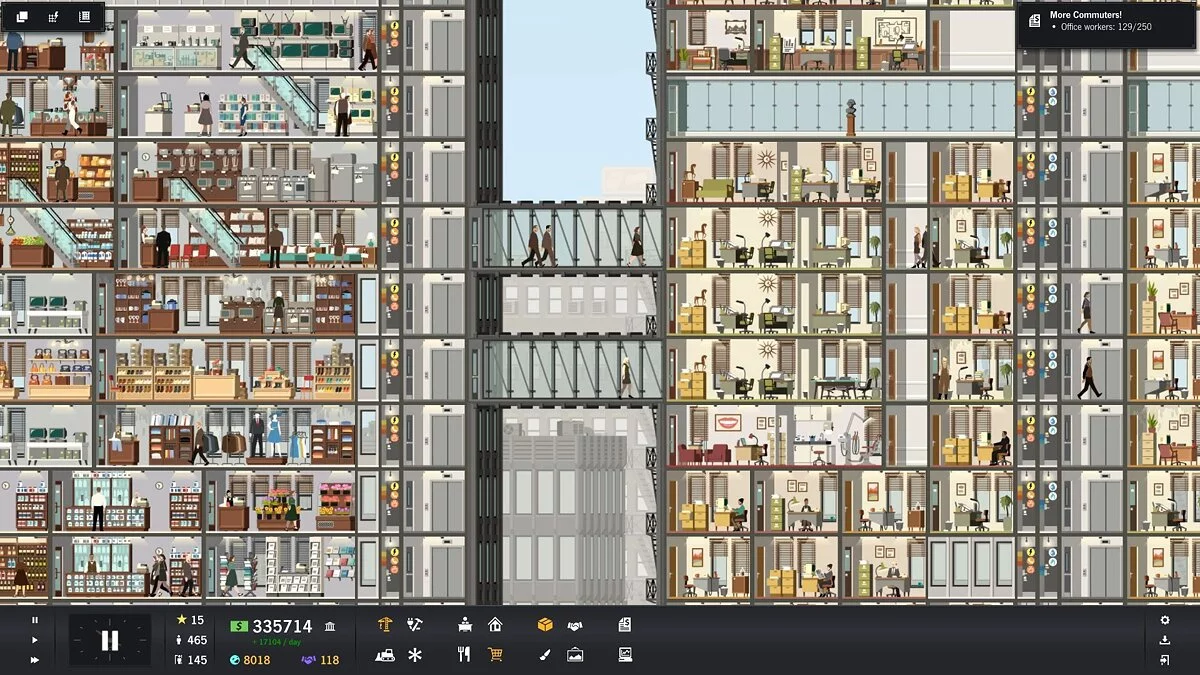Open the handshake contracts icon
The height and width of the screenshot is (675, 1200).
pos(575,625)
